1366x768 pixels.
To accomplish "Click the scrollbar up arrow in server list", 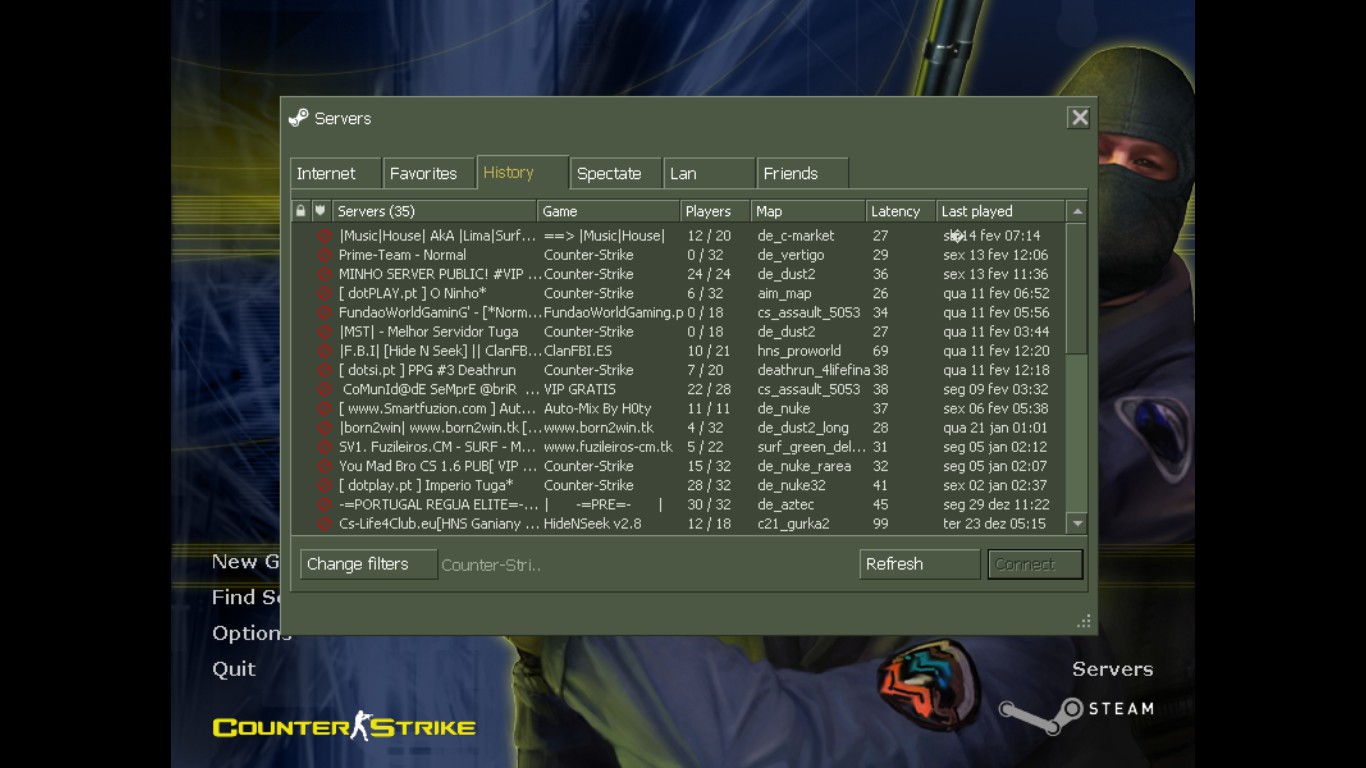I will (1077, 211).
